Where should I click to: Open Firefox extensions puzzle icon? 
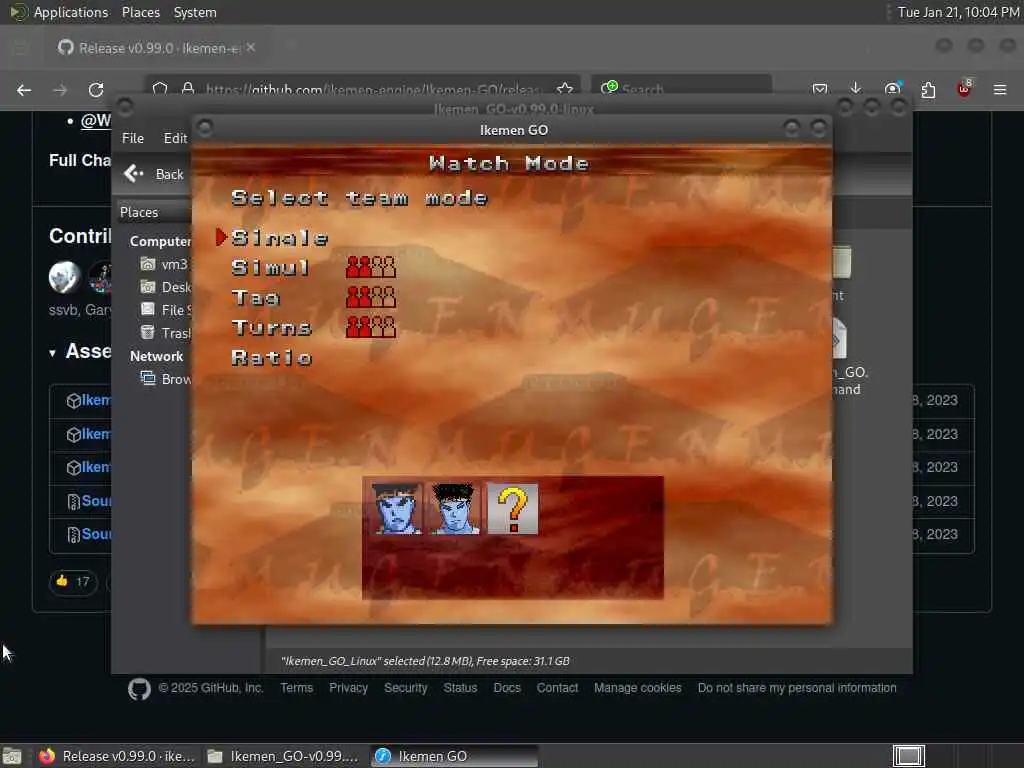(x=928, y=90)
